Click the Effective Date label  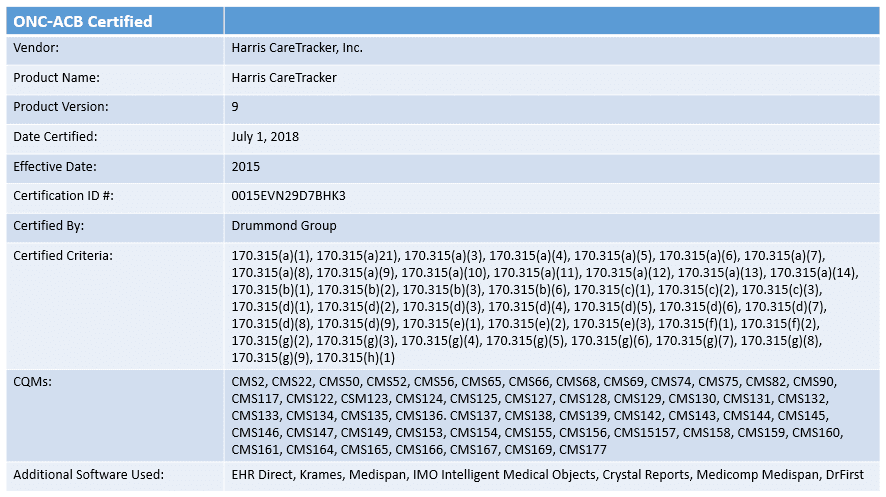pyautogui.click(x=55, y=166)
